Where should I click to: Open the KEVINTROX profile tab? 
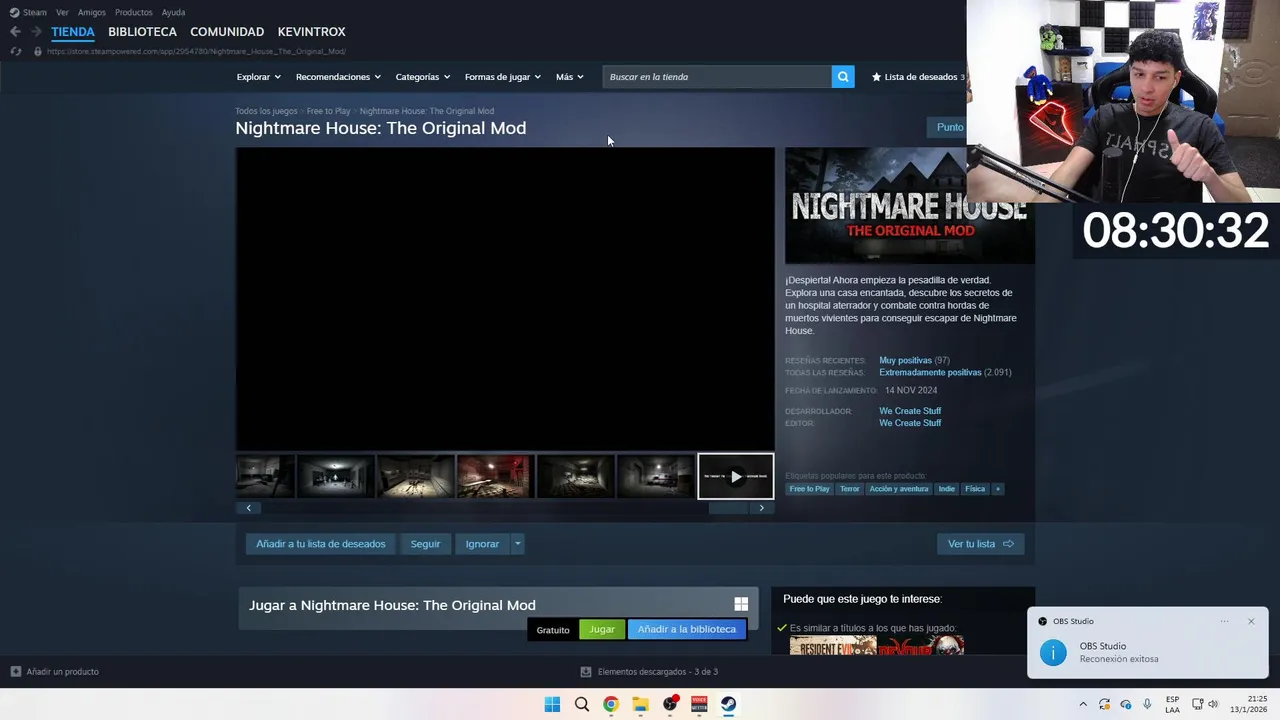click(x=311, y=32)
